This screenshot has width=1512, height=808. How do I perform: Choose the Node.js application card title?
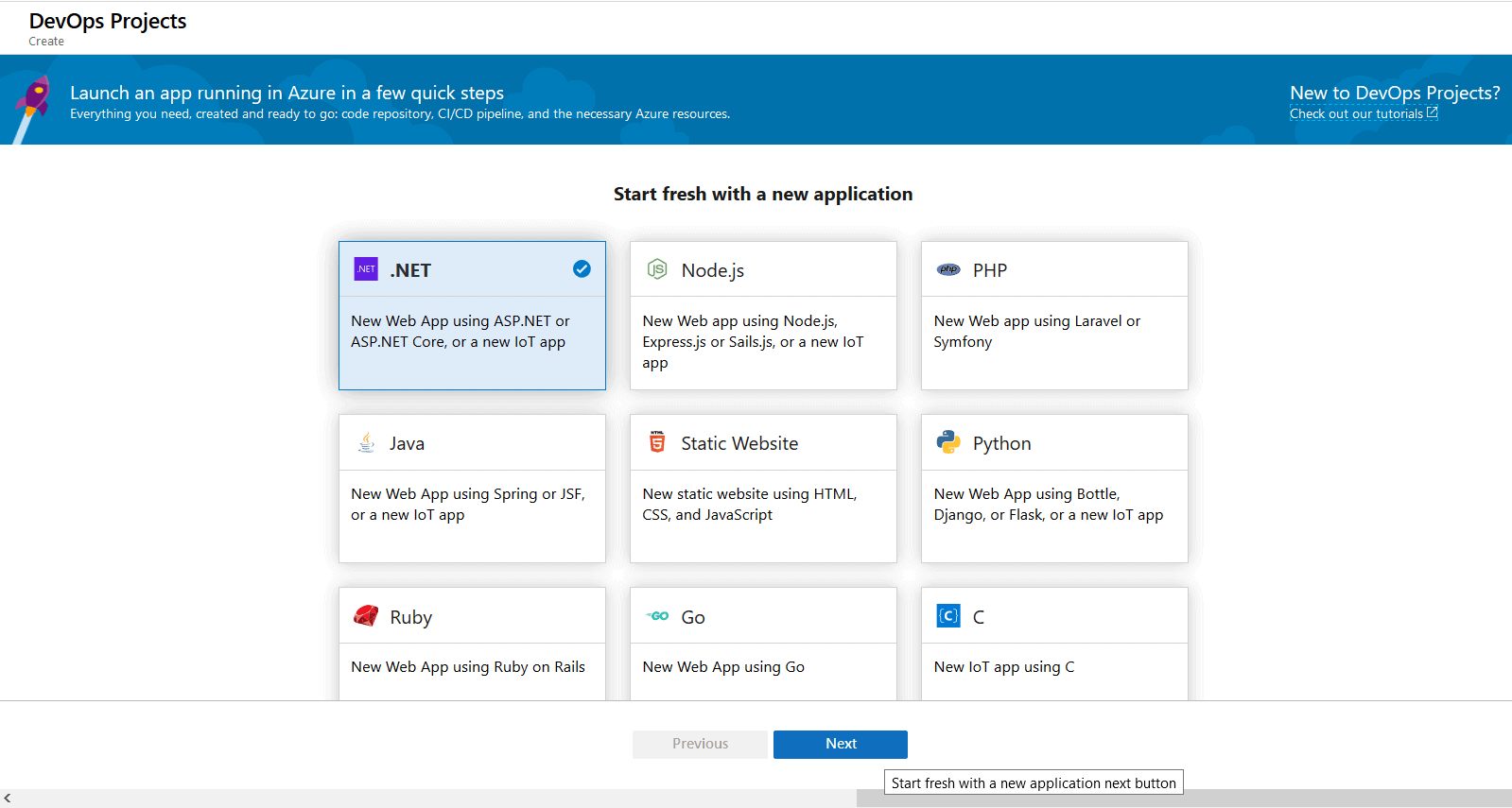tap(713, 270)
